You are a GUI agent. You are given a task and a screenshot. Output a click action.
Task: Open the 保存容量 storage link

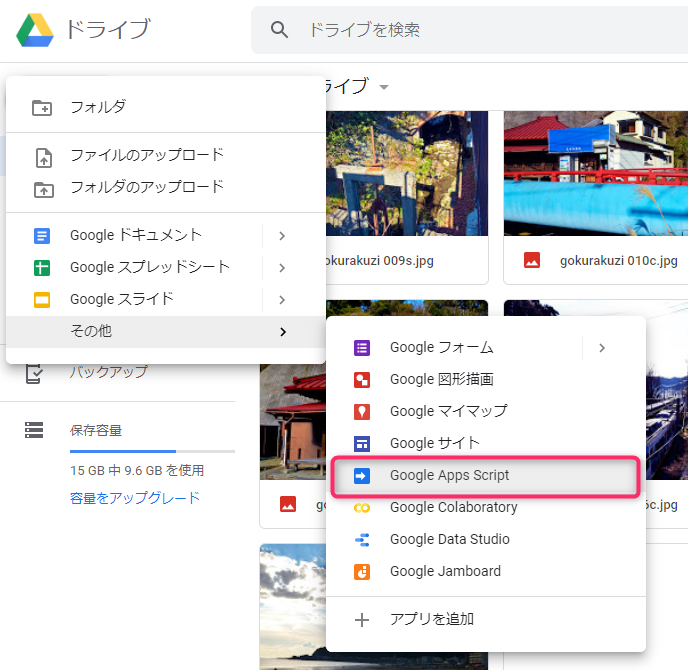click(96, 430)
